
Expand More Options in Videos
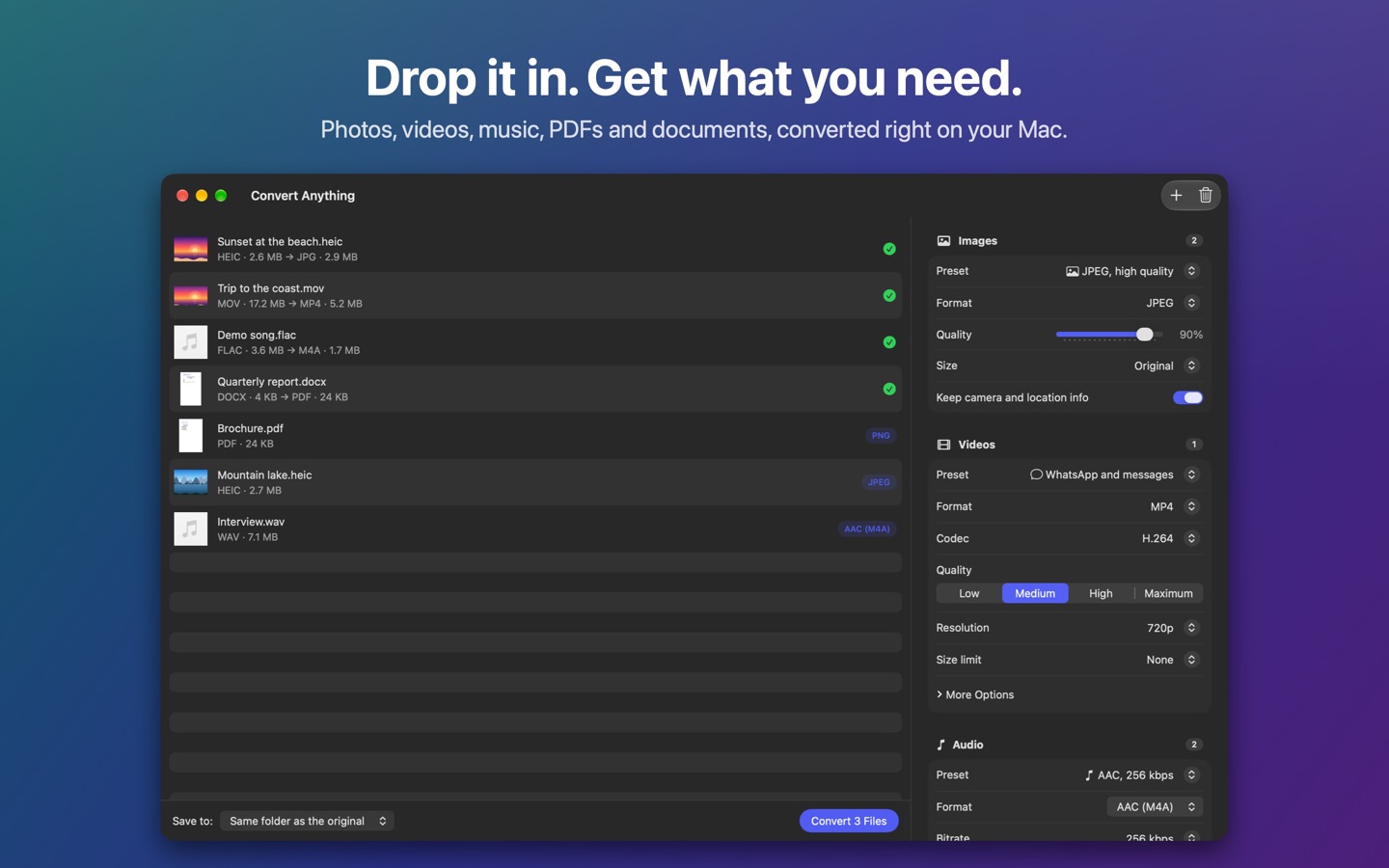pos(975,694)
